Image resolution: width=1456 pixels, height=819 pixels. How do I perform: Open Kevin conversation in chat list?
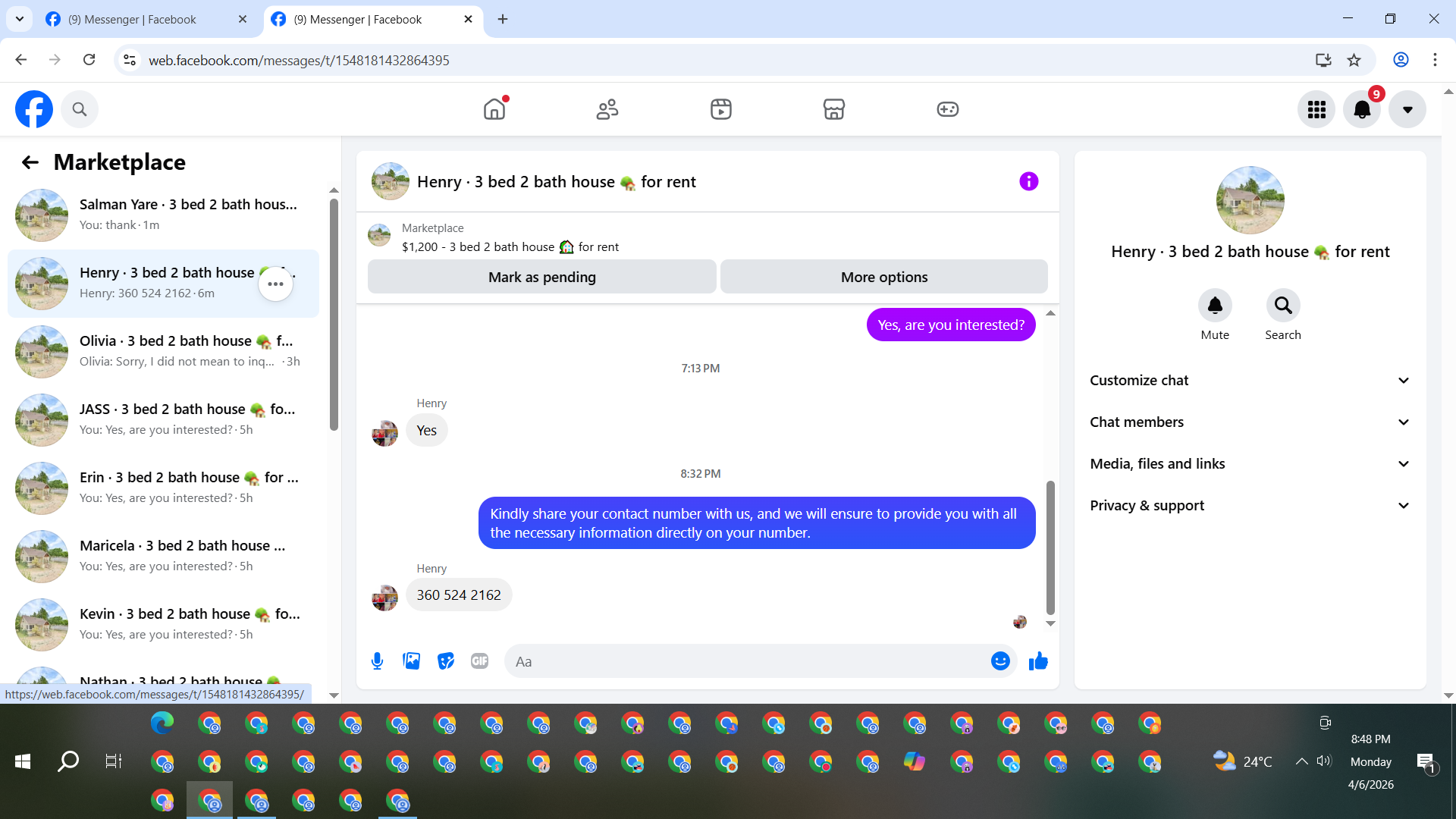point(163,625)
